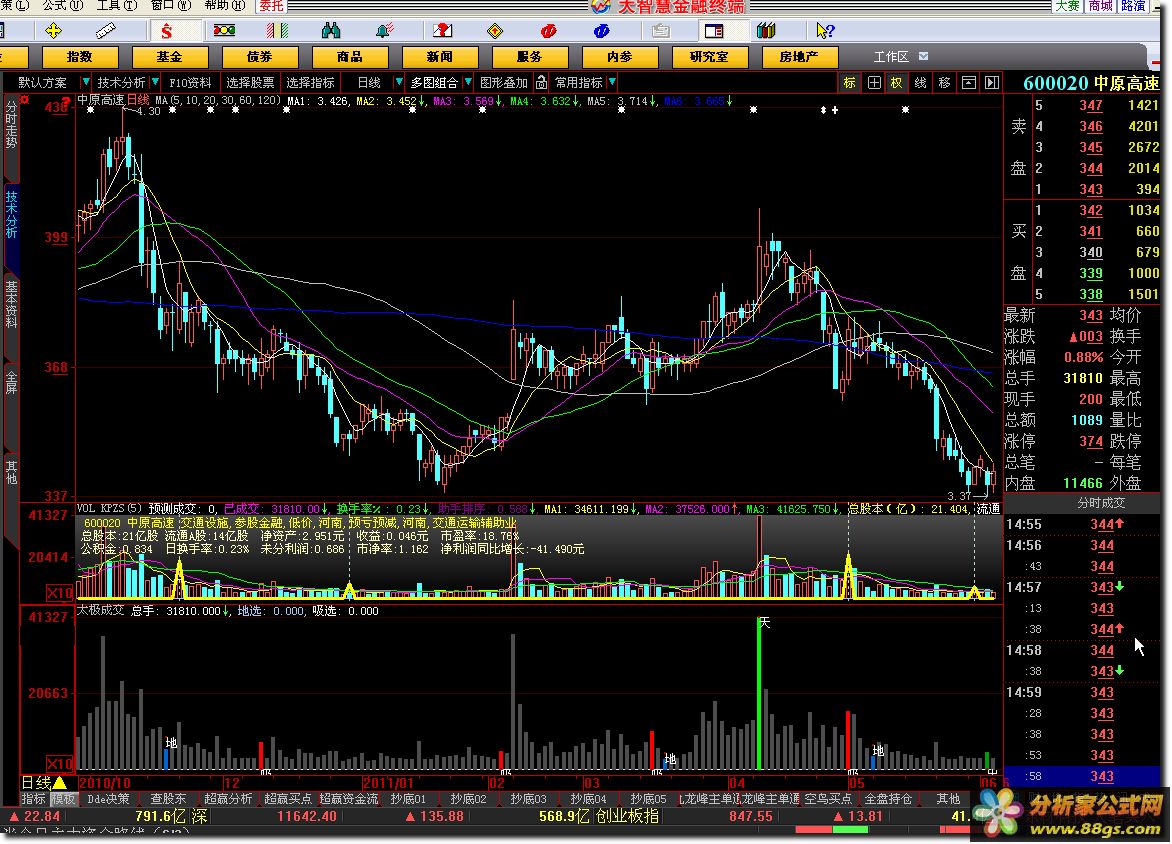Click the red dollar sign icon
Image resolution: width=1172 pixels, height=844 pixels.
click(x=167, y=31)
